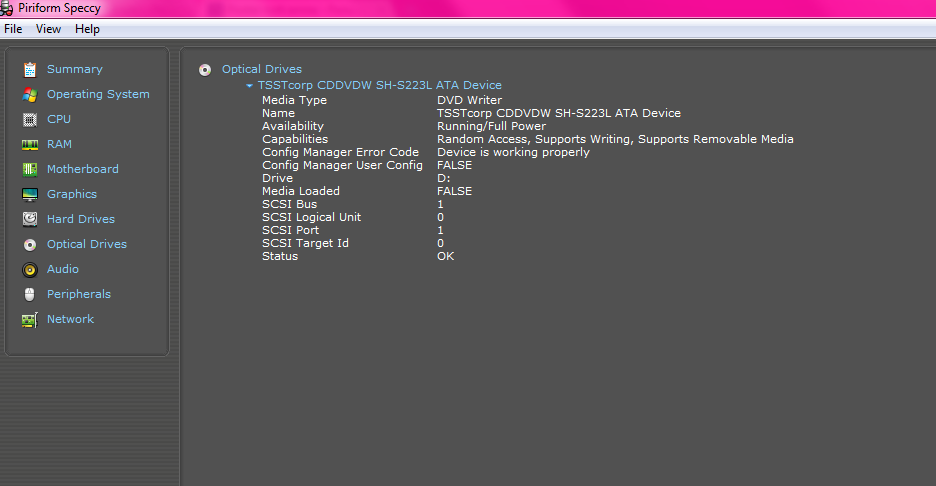The image size is (936, 486).
Task: Click the Graphics monitor icon
Action: click(x=30, y=195)
